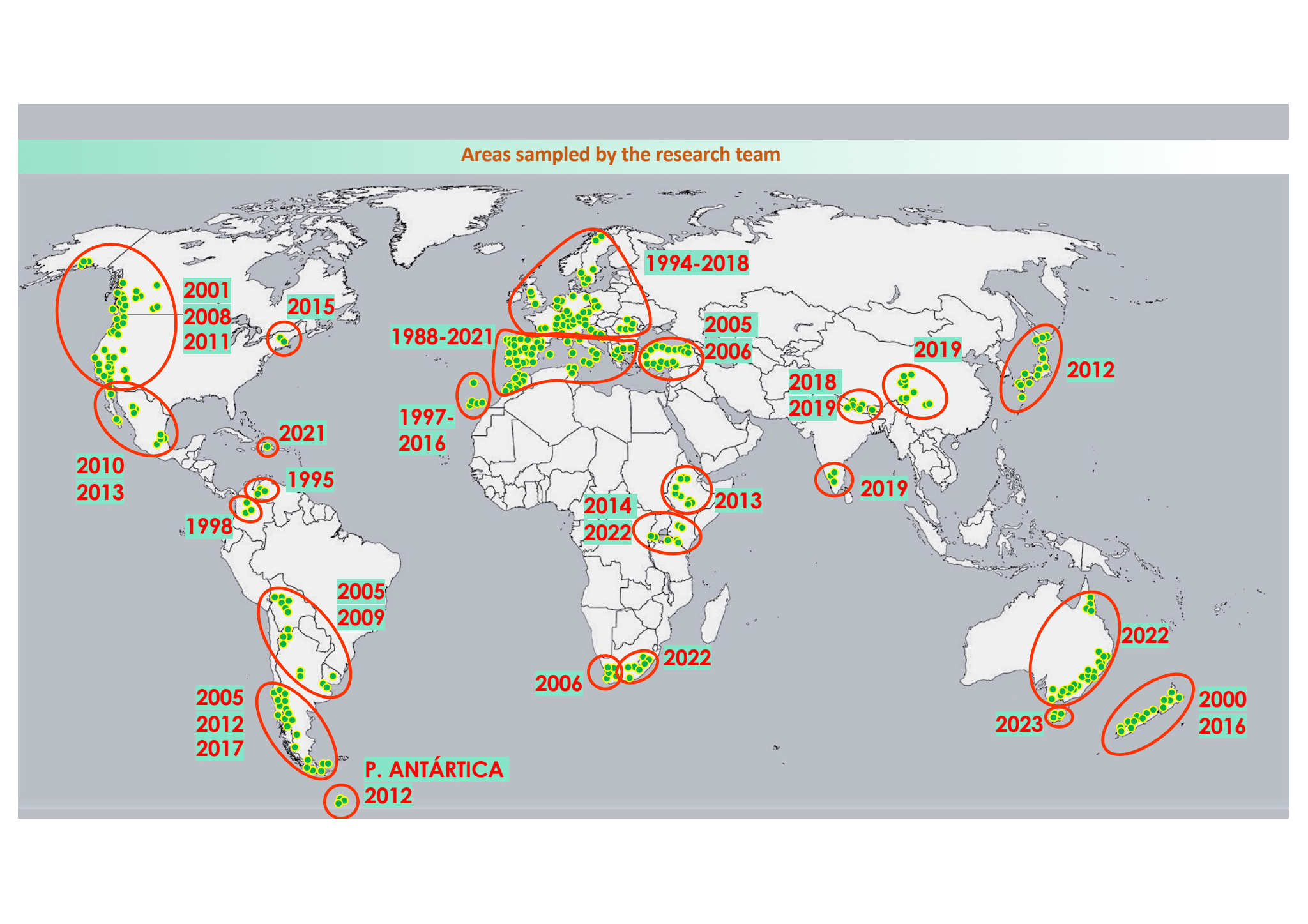Viewport: 1308px width, 924px height.
Task: Click the "2019" label over China
Action: click(x=938, y=349)
